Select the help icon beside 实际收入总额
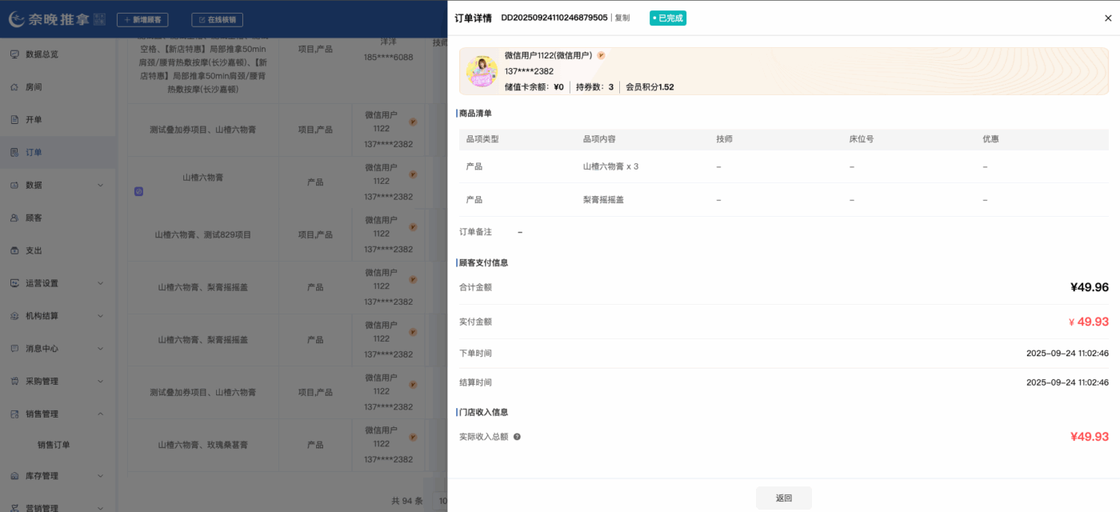Viewport: 1120px width, 512px height. 517,436
